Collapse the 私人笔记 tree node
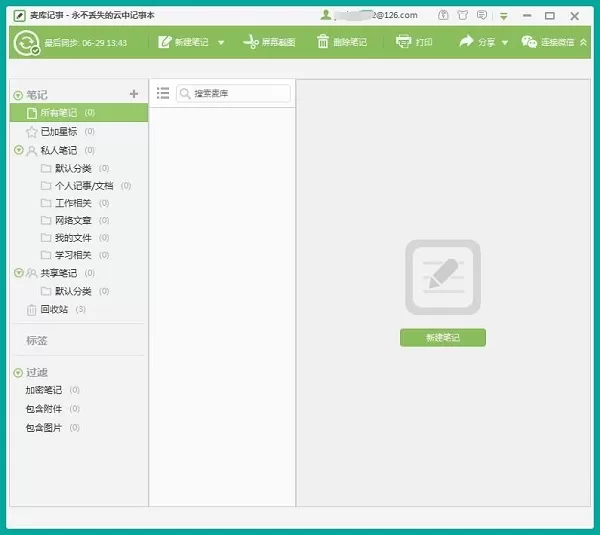This screenshot has width=600, height=535. pos(18,150)
